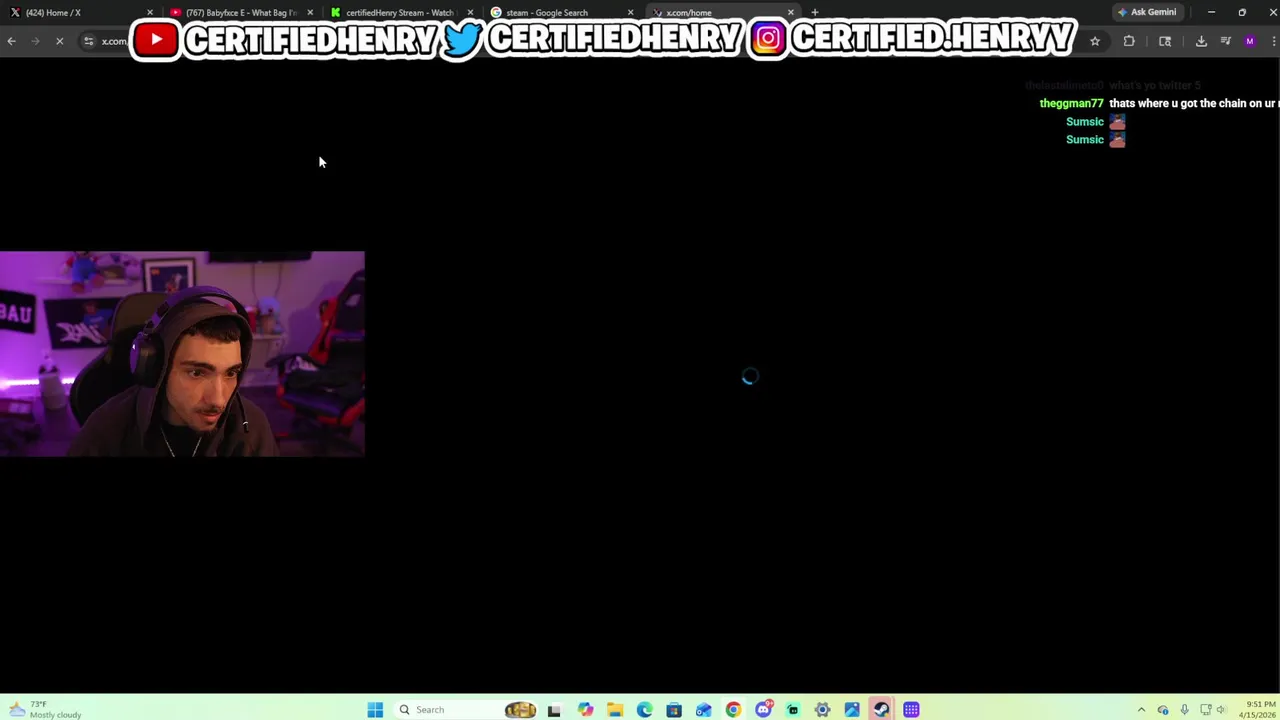The height and width of the screenshot is (720, 1280).
Task: Go back to the previous page
Action: pos(11,41)
